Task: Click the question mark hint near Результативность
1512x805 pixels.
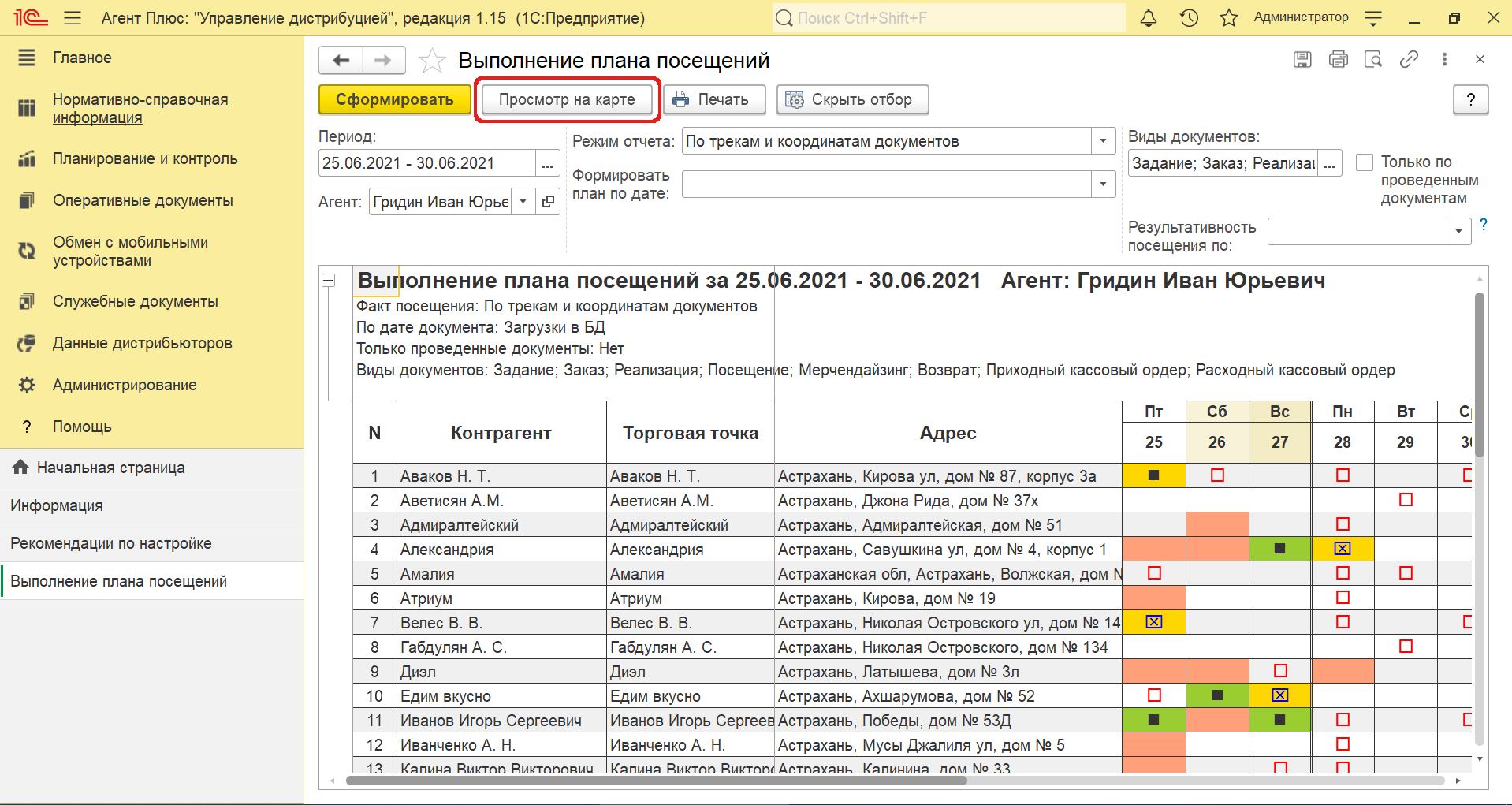Action: click(1484, 225)
